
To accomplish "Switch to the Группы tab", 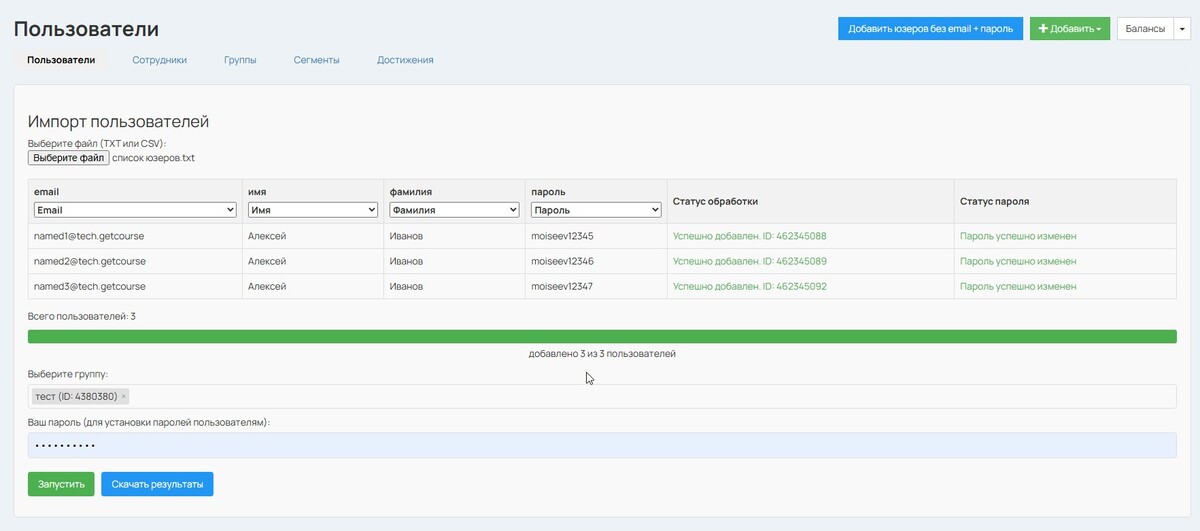I will [240, 60].
